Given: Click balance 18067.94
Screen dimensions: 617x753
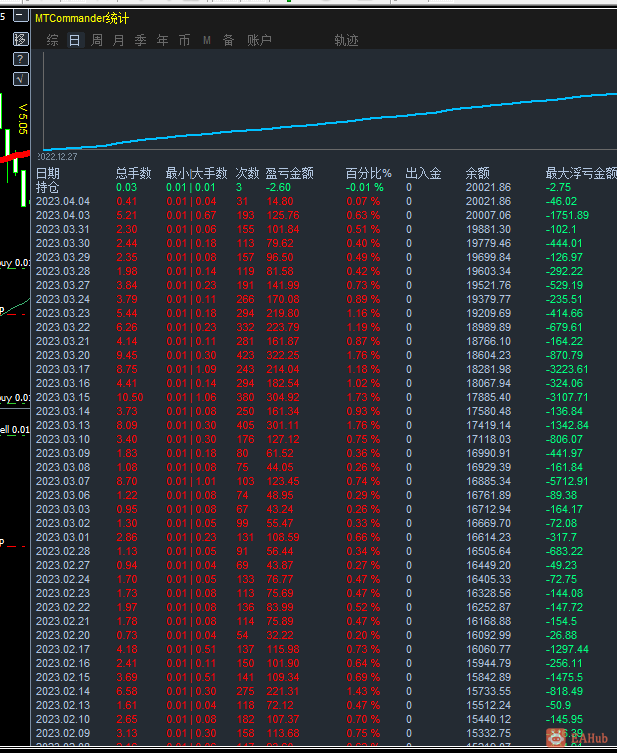Looking at the screenshot, I should [488, 383].
